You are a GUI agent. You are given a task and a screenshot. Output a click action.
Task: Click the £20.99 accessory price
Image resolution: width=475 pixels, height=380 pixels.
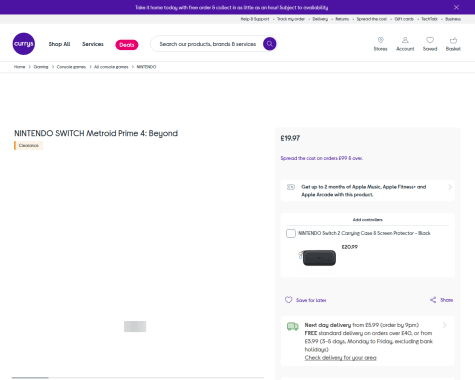tap(350, 247)
